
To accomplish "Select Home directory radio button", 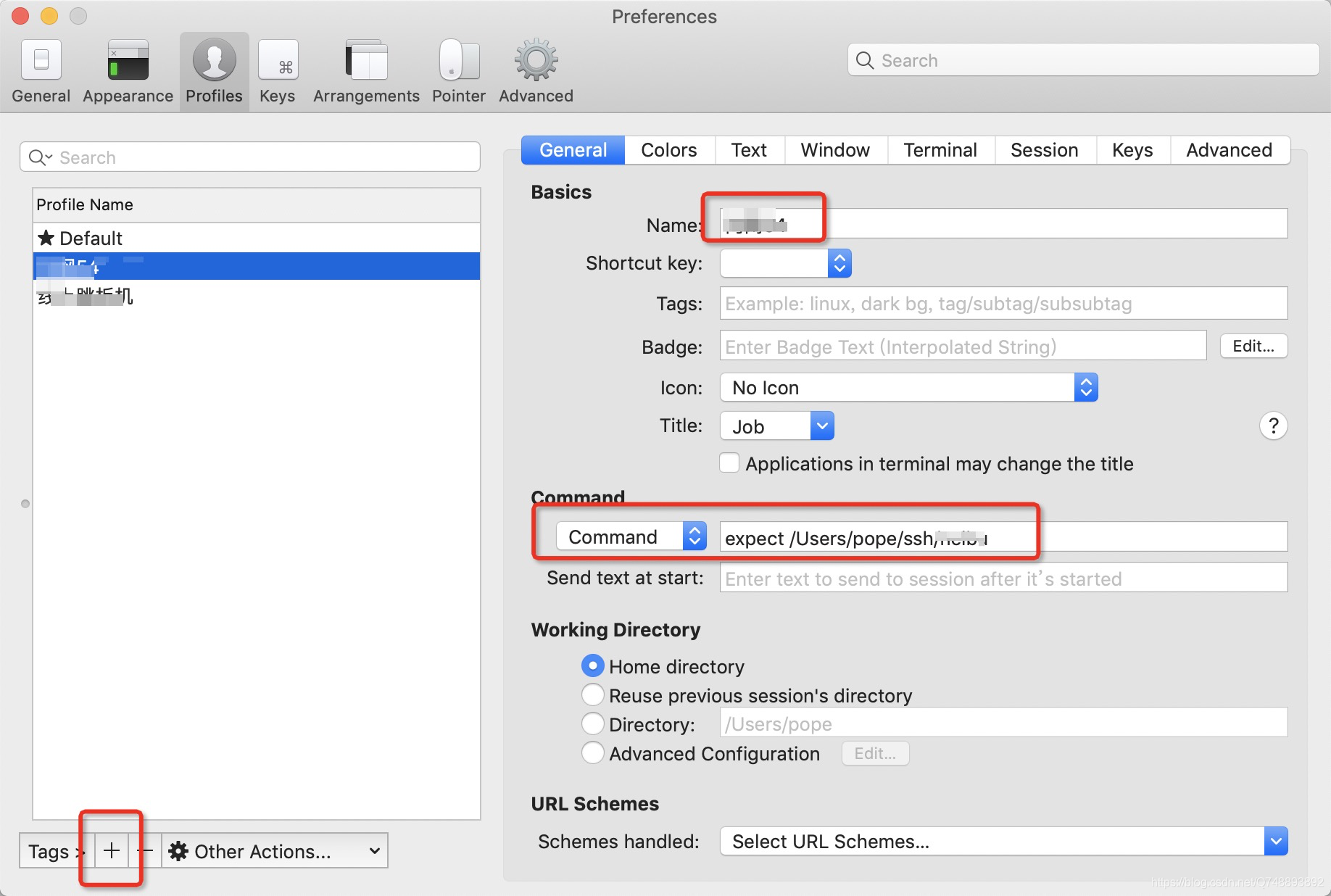I will 593,665.
